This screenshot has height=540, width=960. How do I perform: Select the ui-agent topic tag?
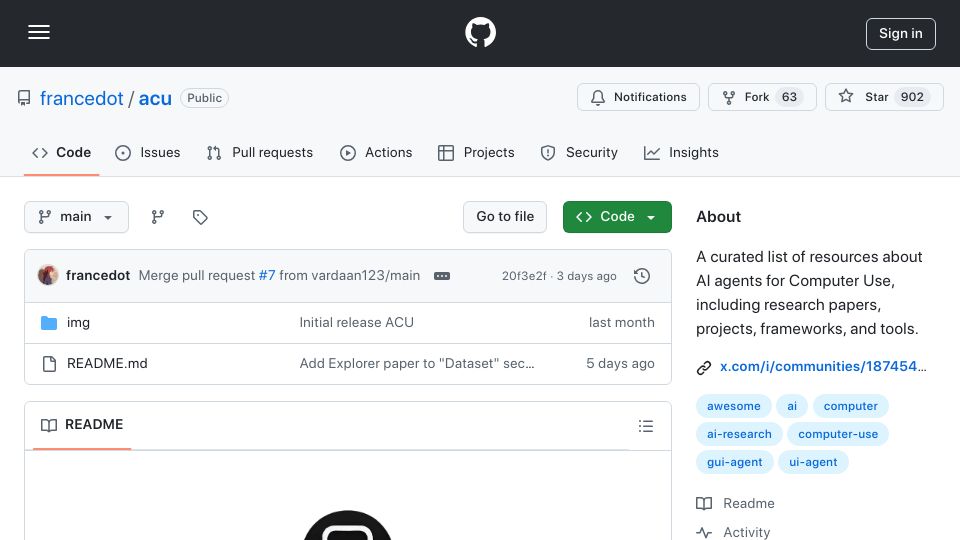[813, 462]
